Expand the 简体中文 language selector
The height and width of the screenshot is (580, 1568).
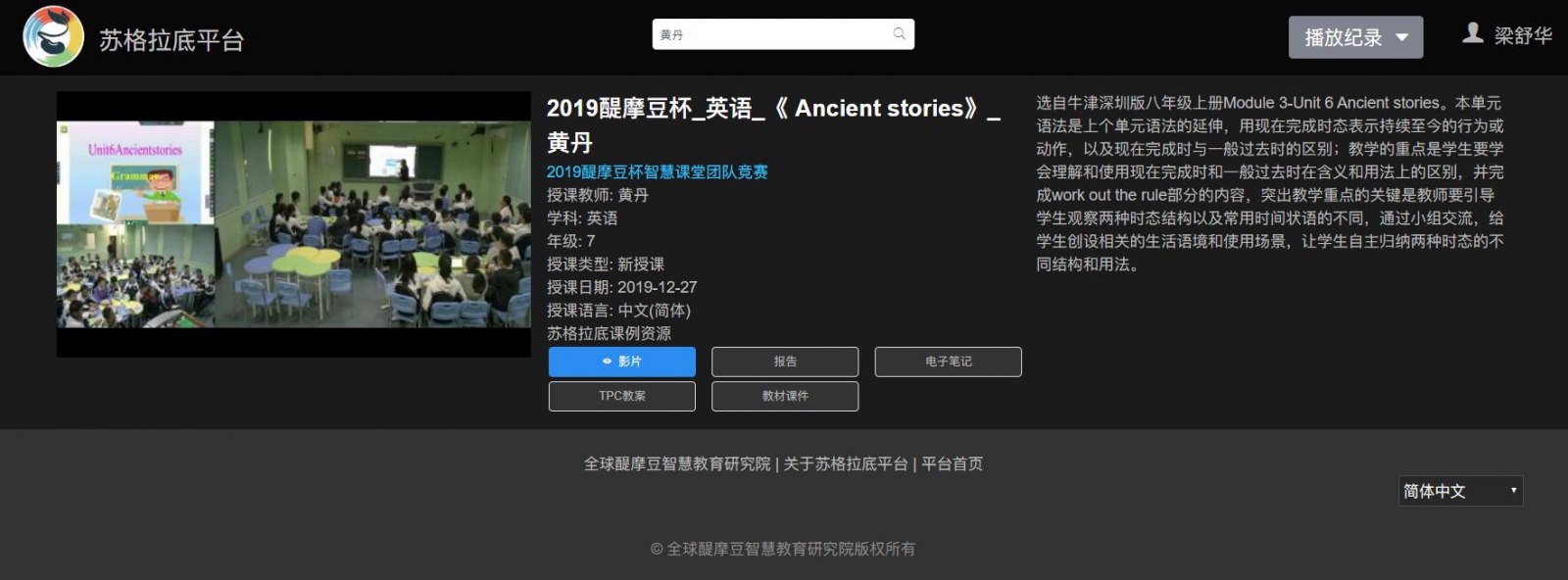point(1460,491)
